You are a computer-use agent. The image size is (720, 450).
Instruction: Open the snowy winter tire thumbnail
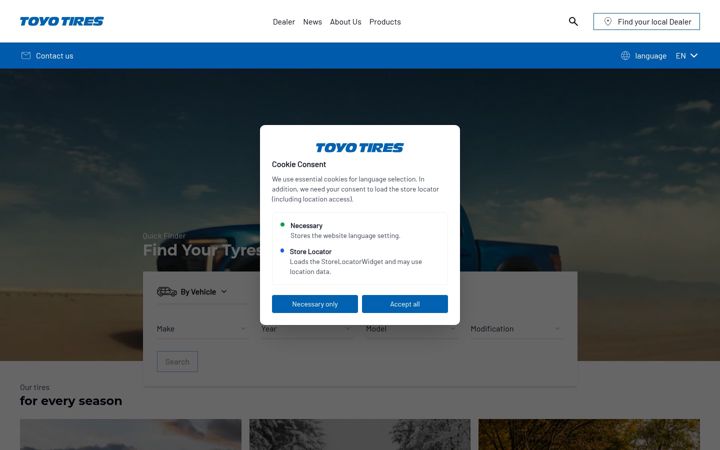point(360,434)
